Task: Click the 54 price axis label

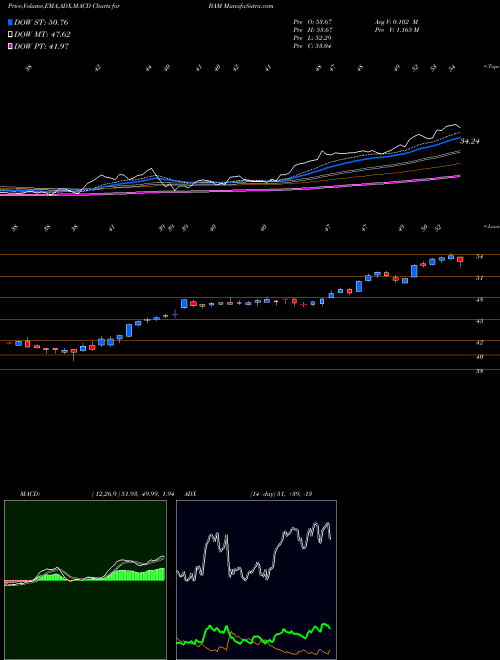Action: [x=479, y=256]
